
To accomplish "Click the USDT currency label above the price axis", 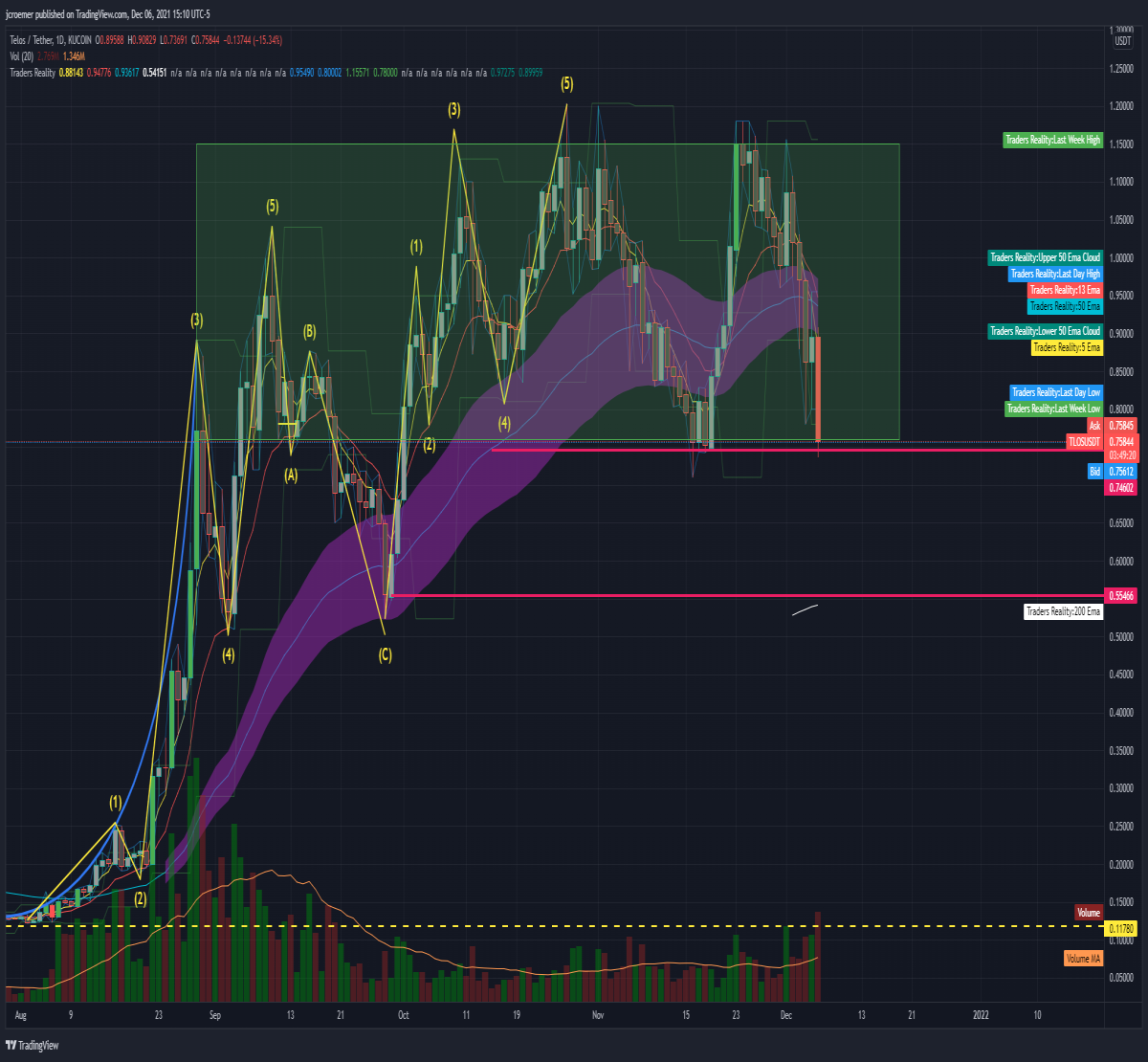I will [1122, 40].
